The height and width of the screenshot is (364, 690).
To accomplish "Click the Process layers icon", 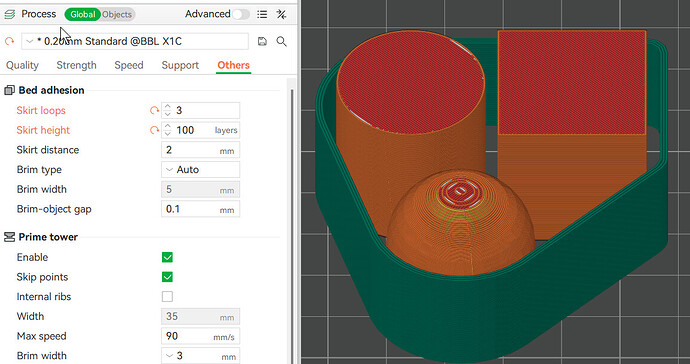I will coord(9,14).
